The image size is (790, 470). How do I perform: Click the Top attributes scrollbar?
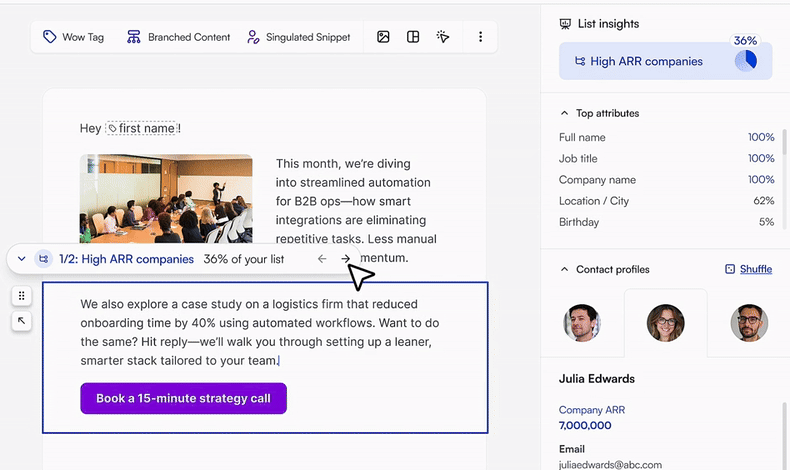pos(783,142)
